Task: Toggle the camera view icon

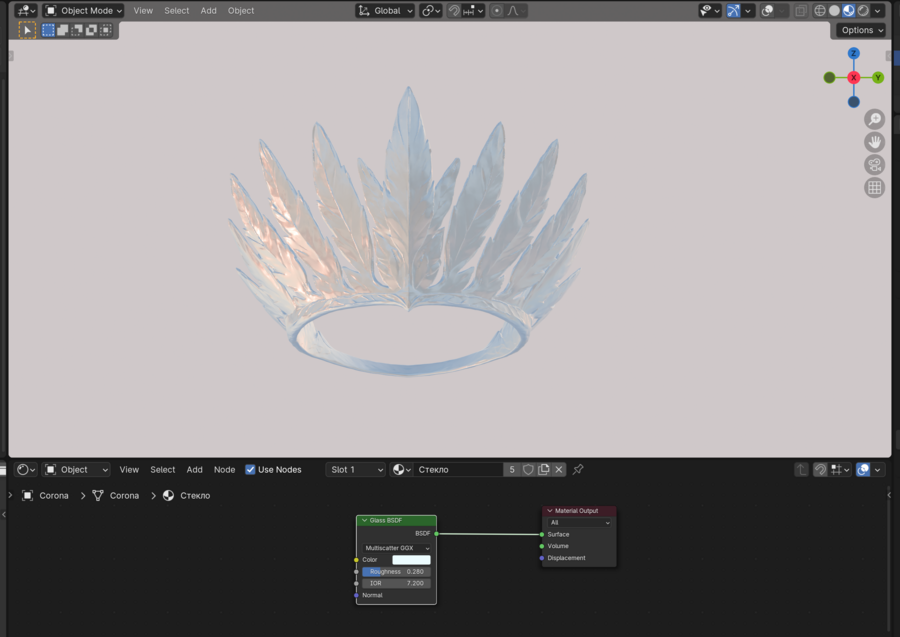Action: [875, 165]
